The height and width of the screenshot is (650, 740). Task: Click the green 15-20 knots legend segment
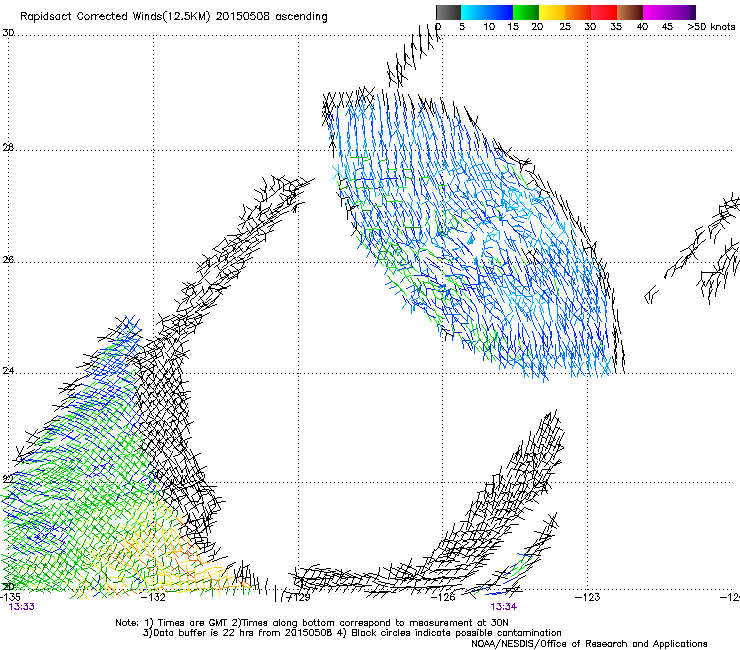(x=526, y=12)
